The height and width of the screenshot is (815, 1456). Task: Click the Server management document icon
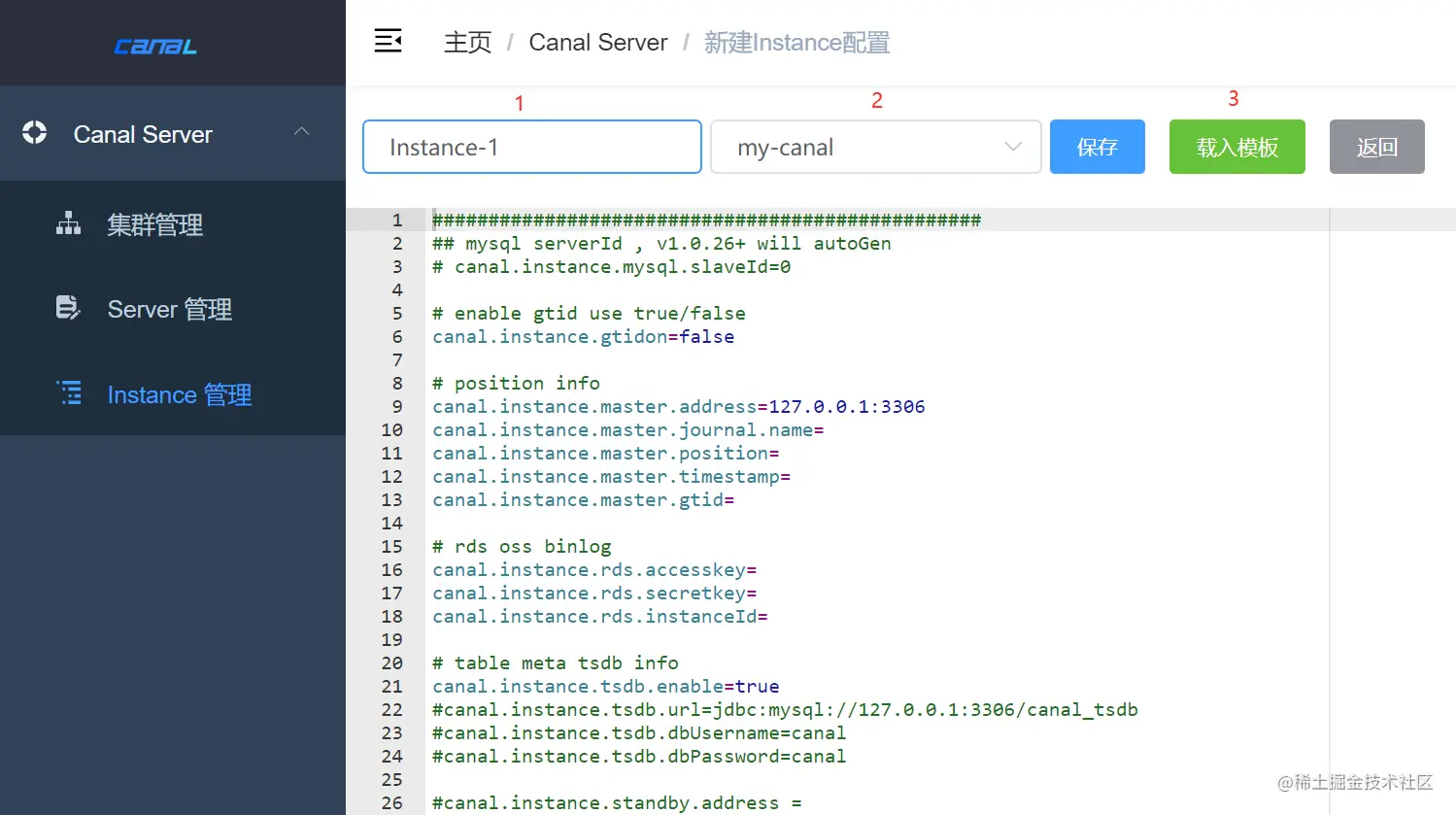(x=68, y=308)
